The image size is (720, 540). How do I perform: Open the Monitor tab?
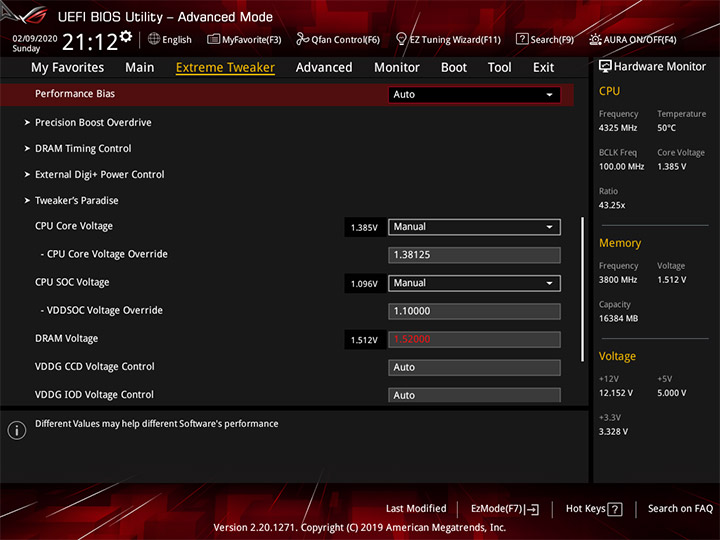pyautogui.click(x=397, y=68)
